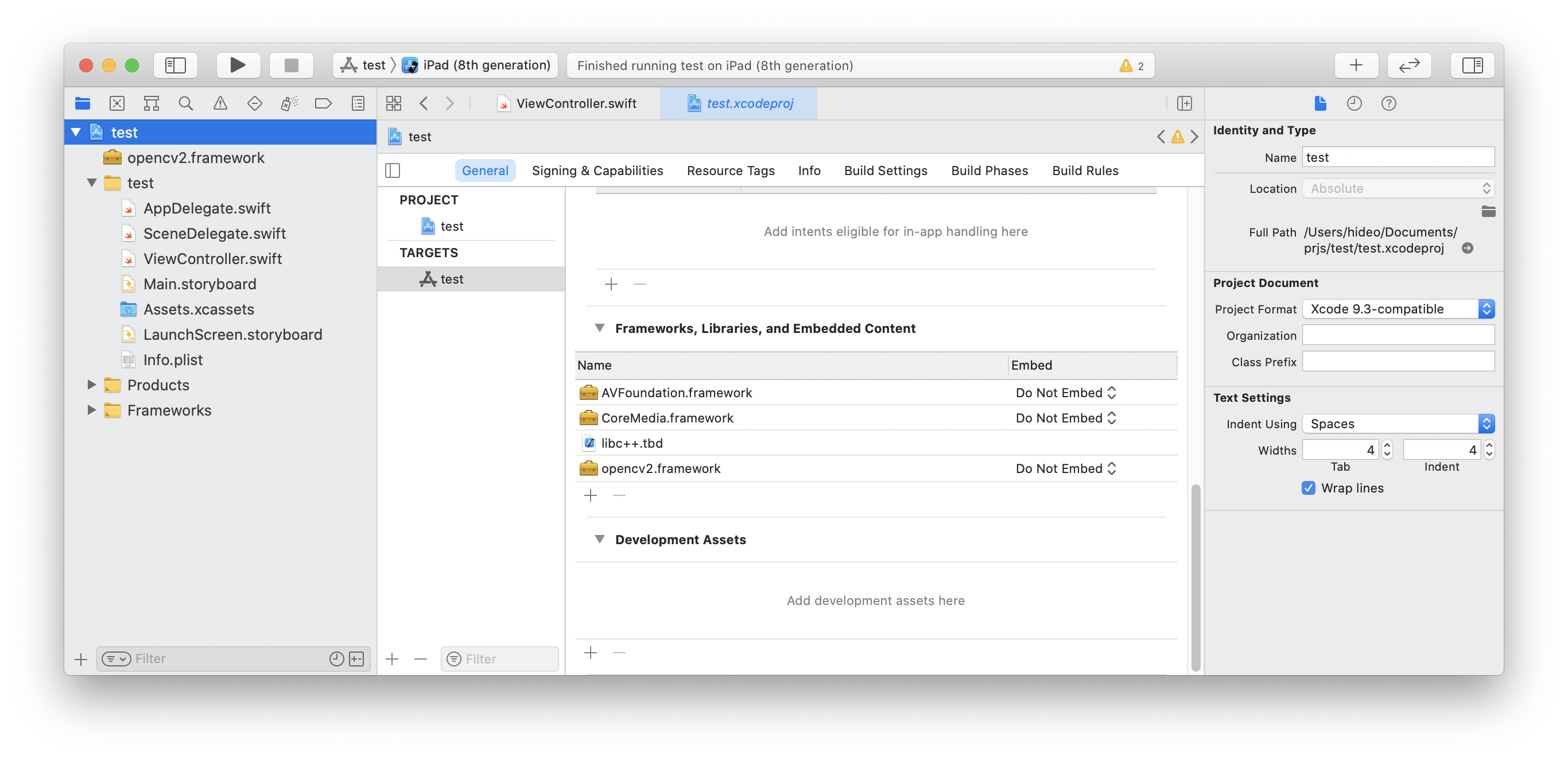Collapse Frameworks, Libraries, and Embedded Content section
Viewport: 1568px width, 760px height.
[x=600, y=328]
